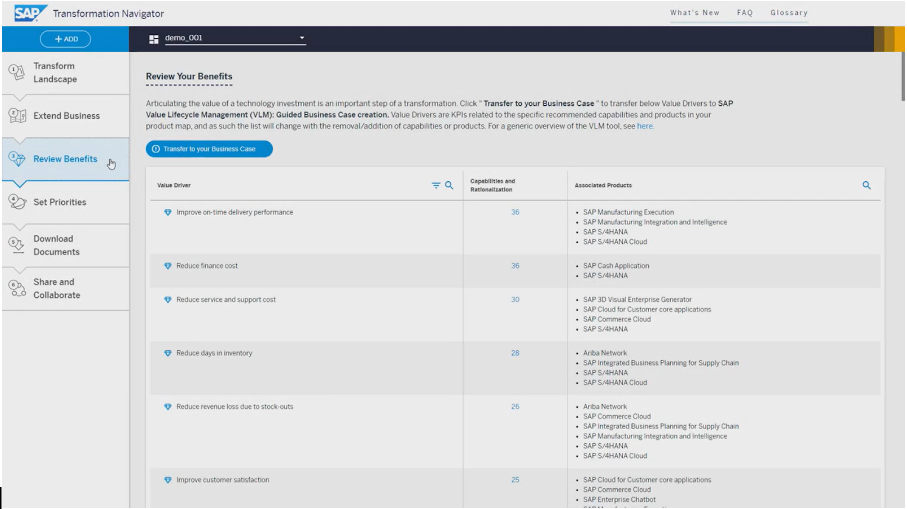This screenshot has width=907, height=509.
Task: Search Associated Products with magnifier icon
Action: [866, 185]
